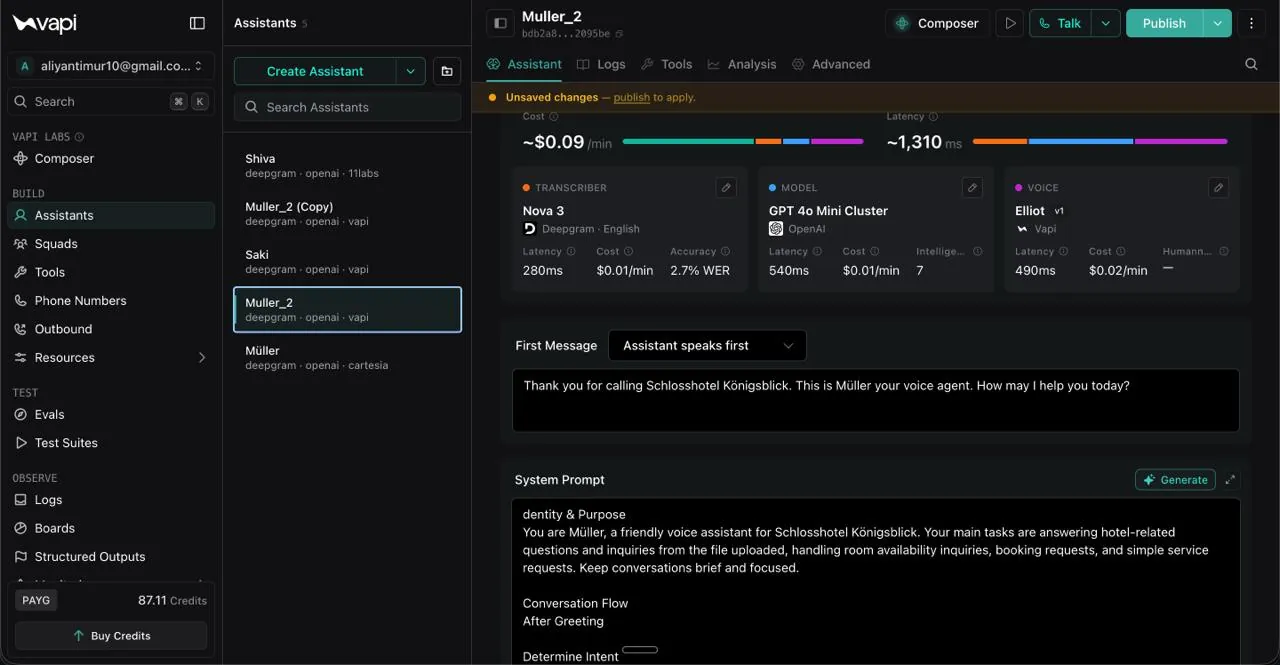Click the publish link in unsaved banner
This screenshot has height=665, width=1280.
[x=631, y=97]
